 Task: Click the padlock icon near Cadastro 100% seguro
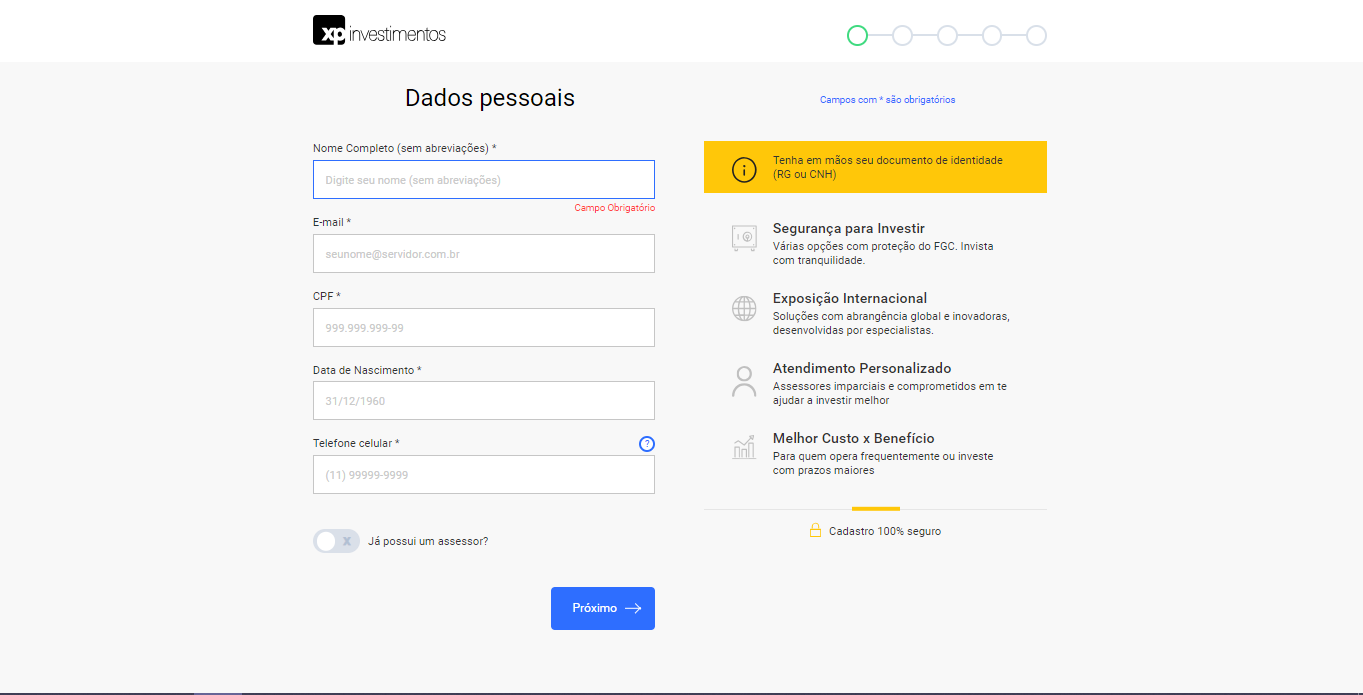[815, 531]
